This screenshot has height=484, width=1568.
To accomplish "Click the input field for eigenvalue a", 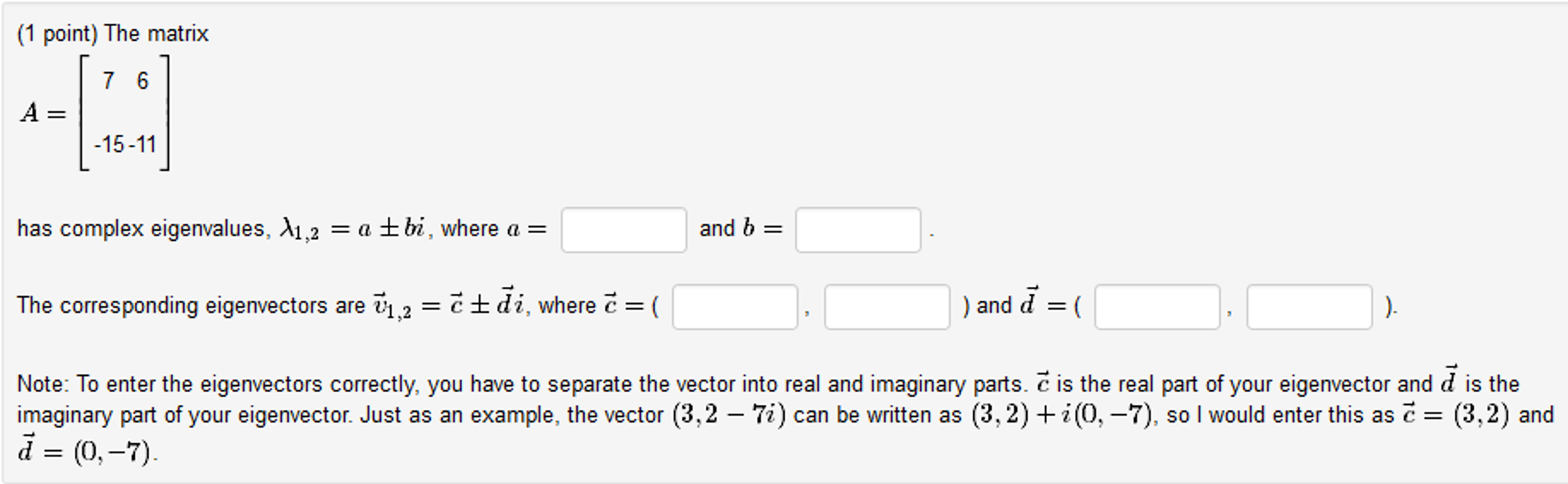I will coord(625,229).
